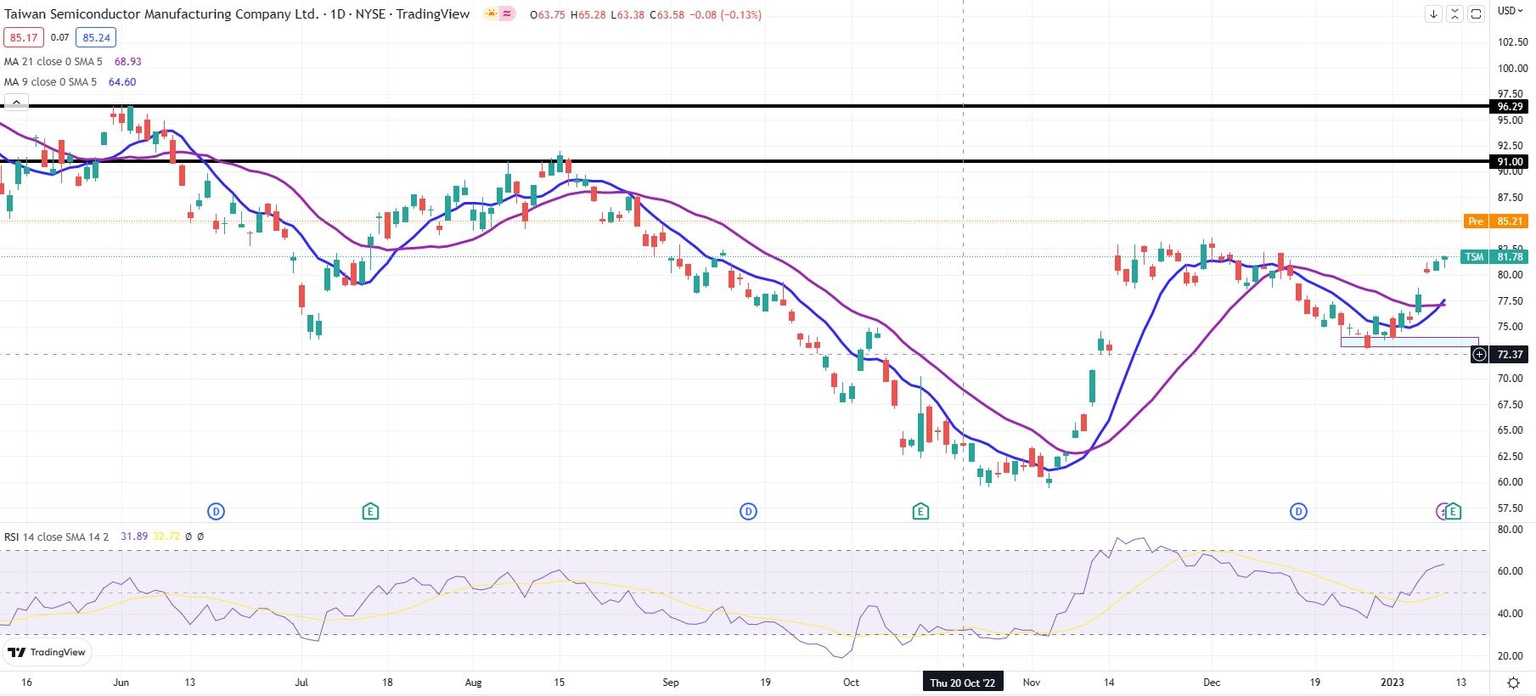Click the down-arrow chart button at top right
The width and height of the screenshot is (1536, 696).
[1434, 14]
